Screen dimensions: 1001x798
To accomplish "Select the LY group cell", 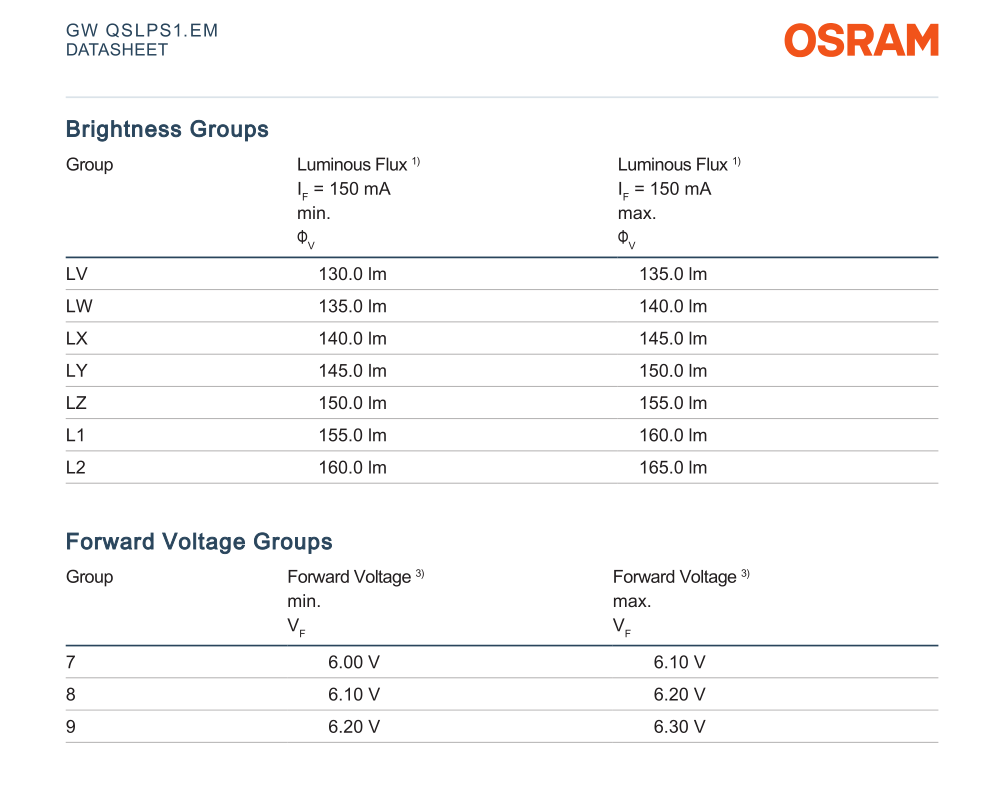I will click(x=77, y=371).
